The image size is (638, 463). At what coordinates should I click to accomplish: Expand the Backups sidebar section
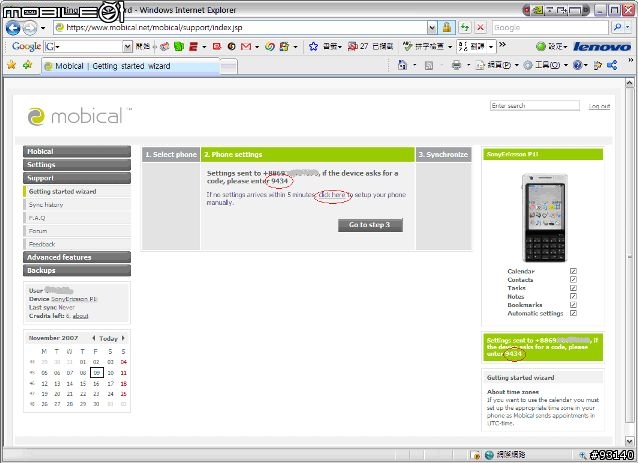click(x=77, y=270)
